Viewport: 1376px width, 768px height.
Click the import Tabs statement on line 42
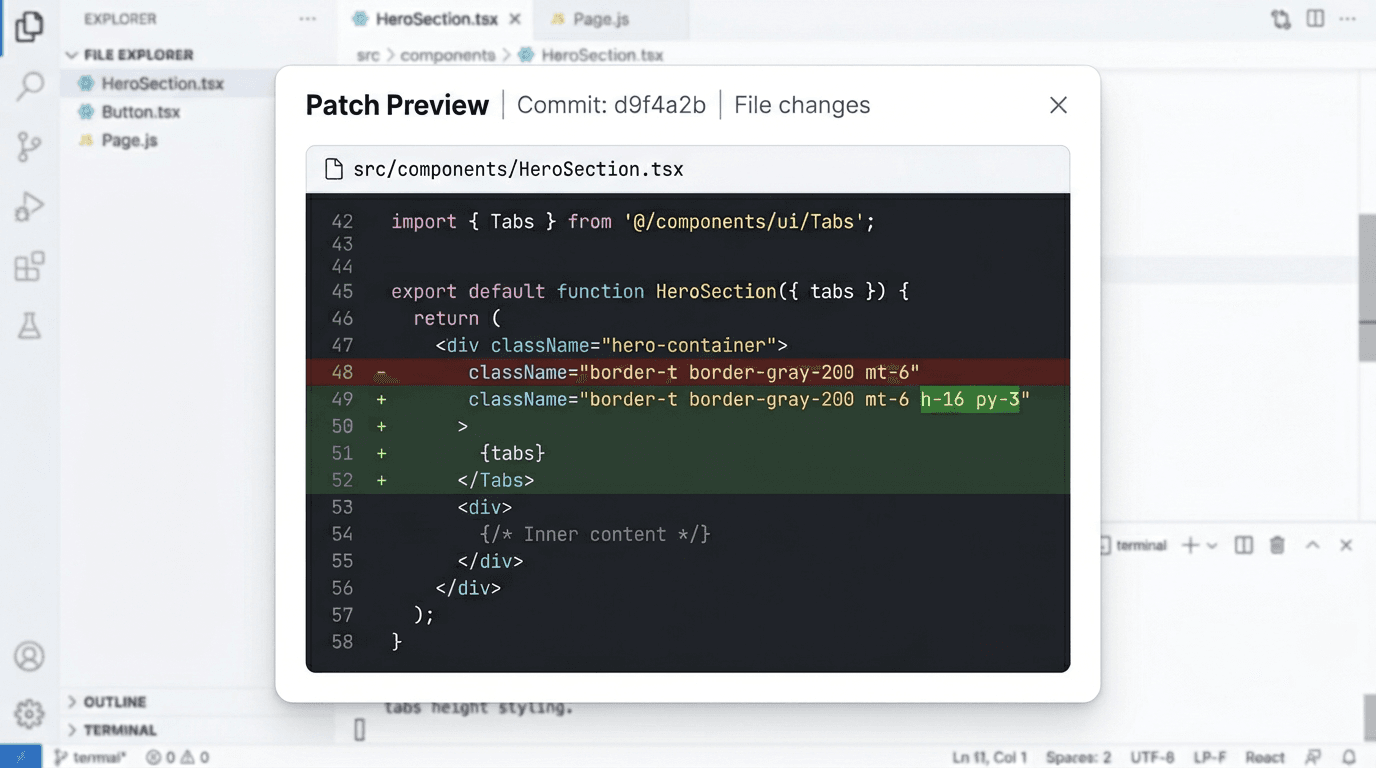[x=633, y=222]
